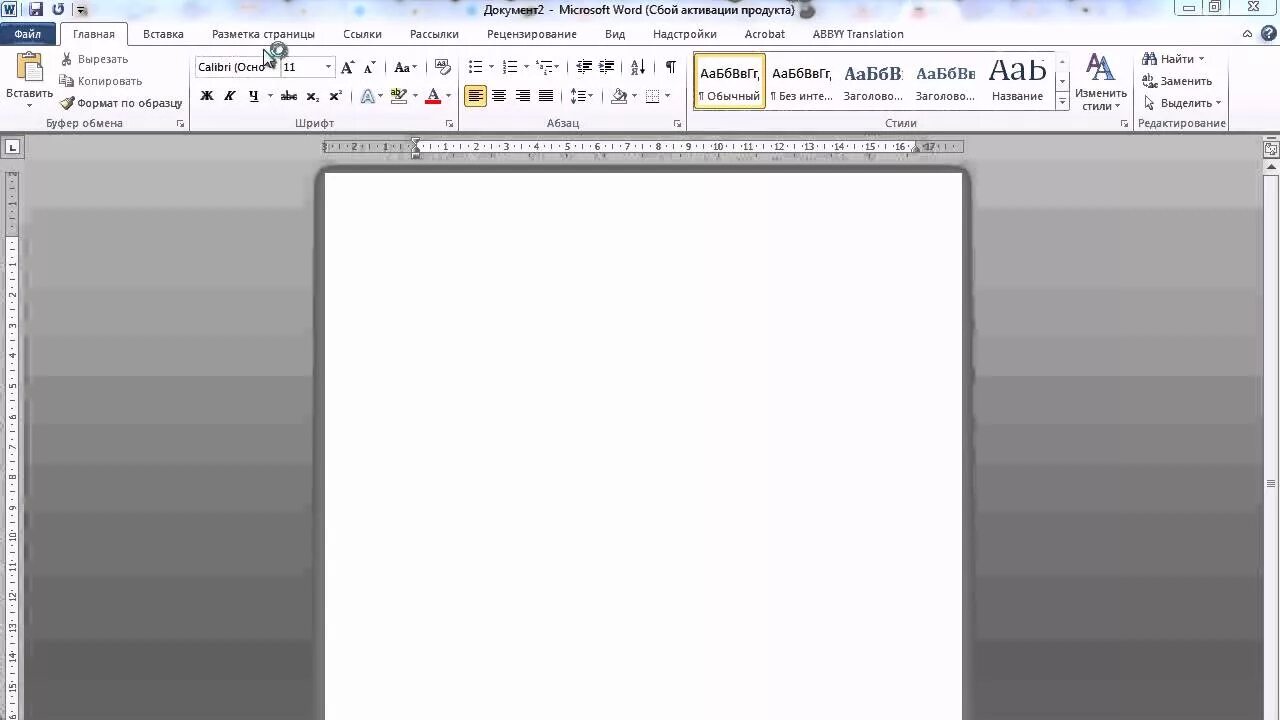Open the underline style dropdown arrow
Viewport: 1280px width, 720px height.
[x=270, y=96]
